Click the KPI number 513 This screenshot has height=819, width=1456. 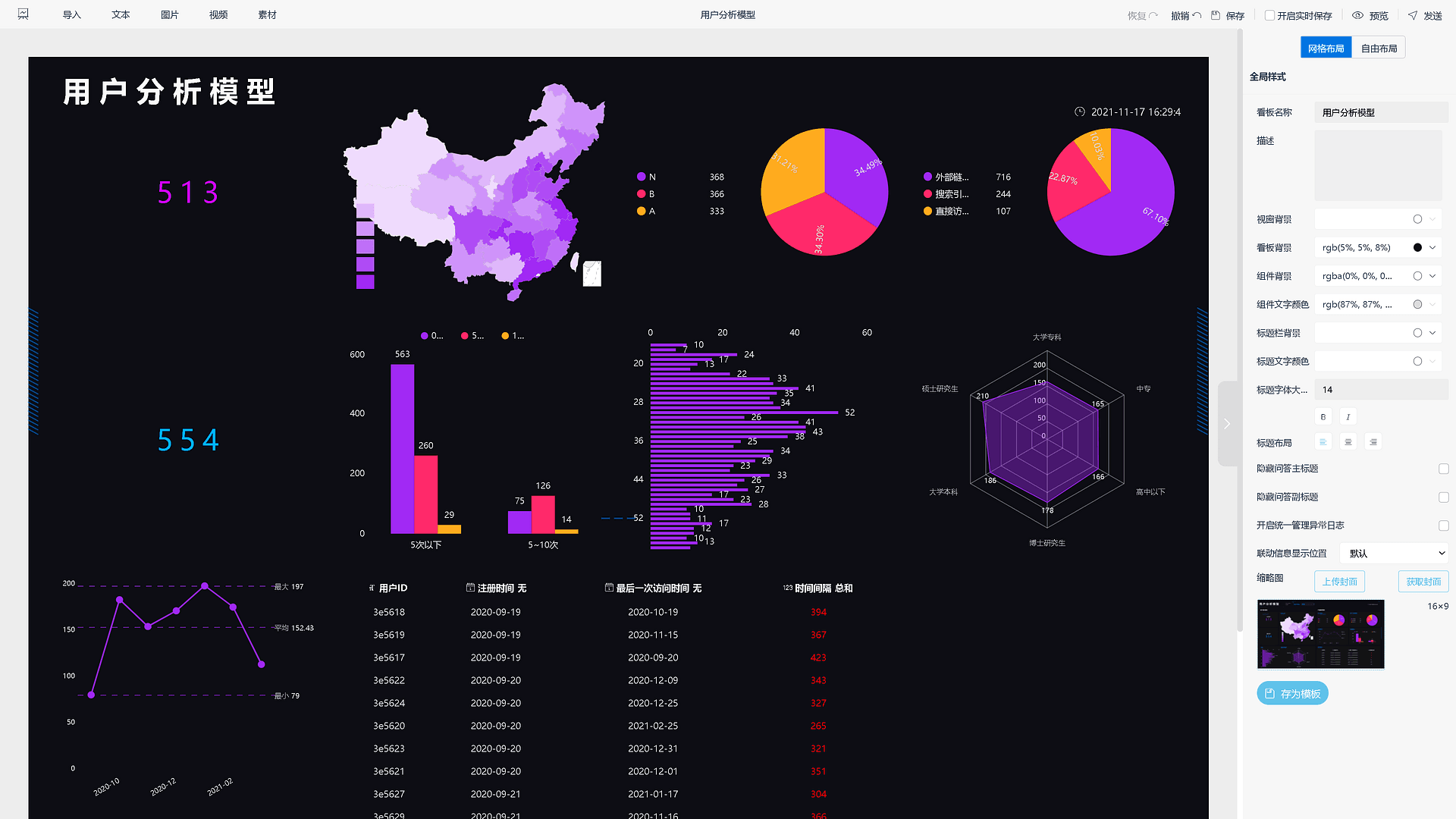[x=188, y=193]
